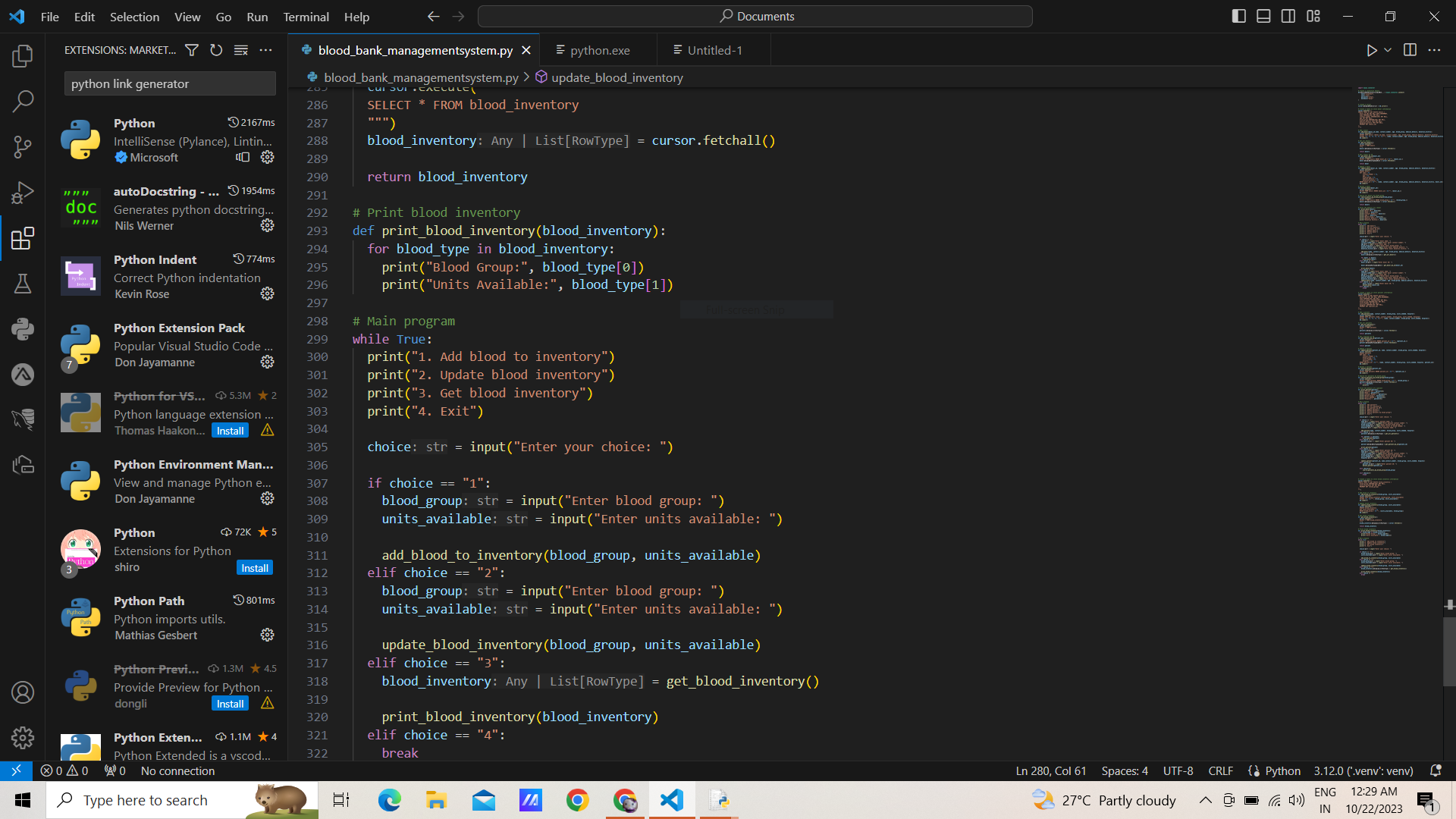
Task: Open the Run and Debug view
Action: coord(23,193)
